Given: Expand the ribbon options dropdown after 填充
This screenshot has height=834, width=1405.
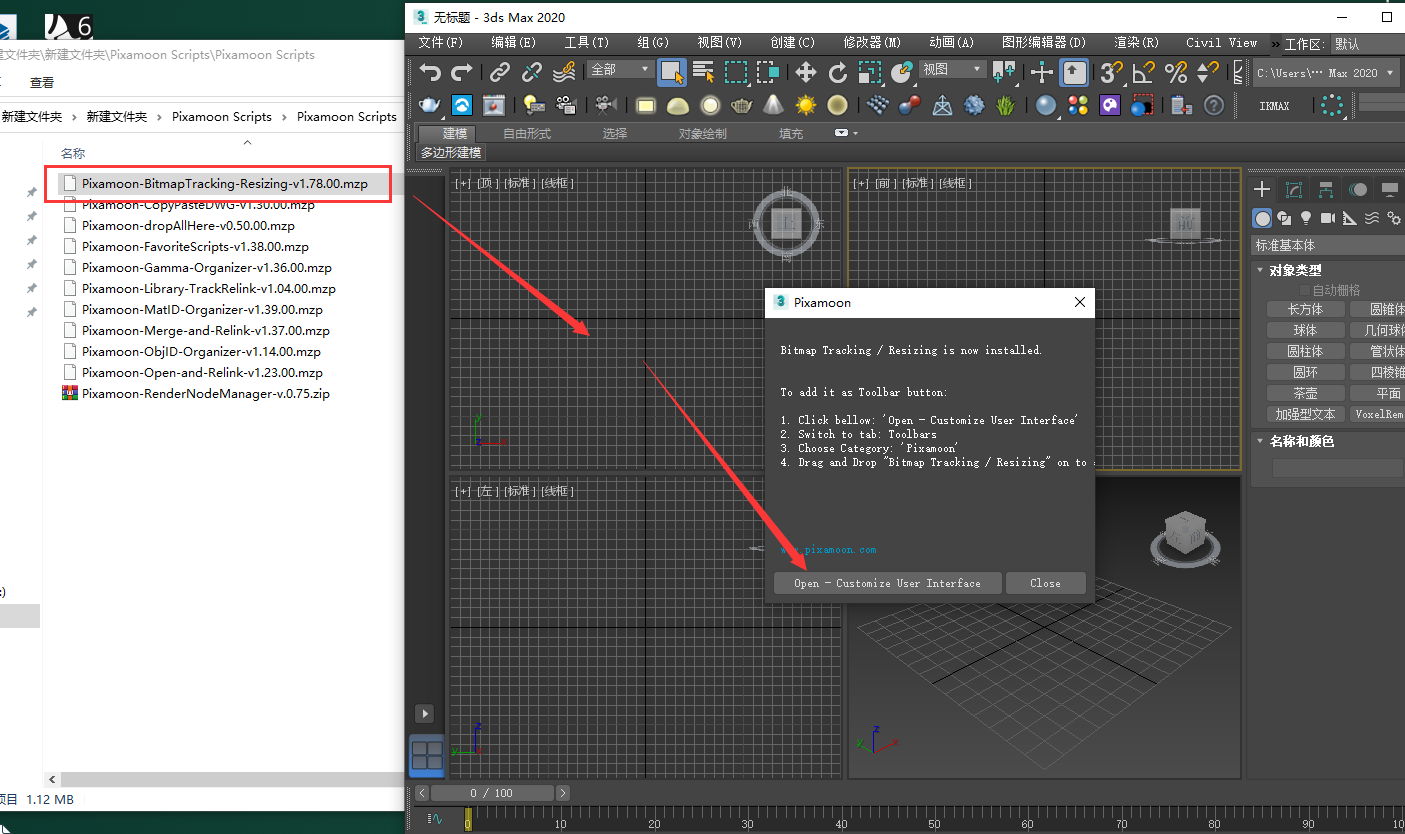Looking at the screenshot, I should tap(846, 133).
